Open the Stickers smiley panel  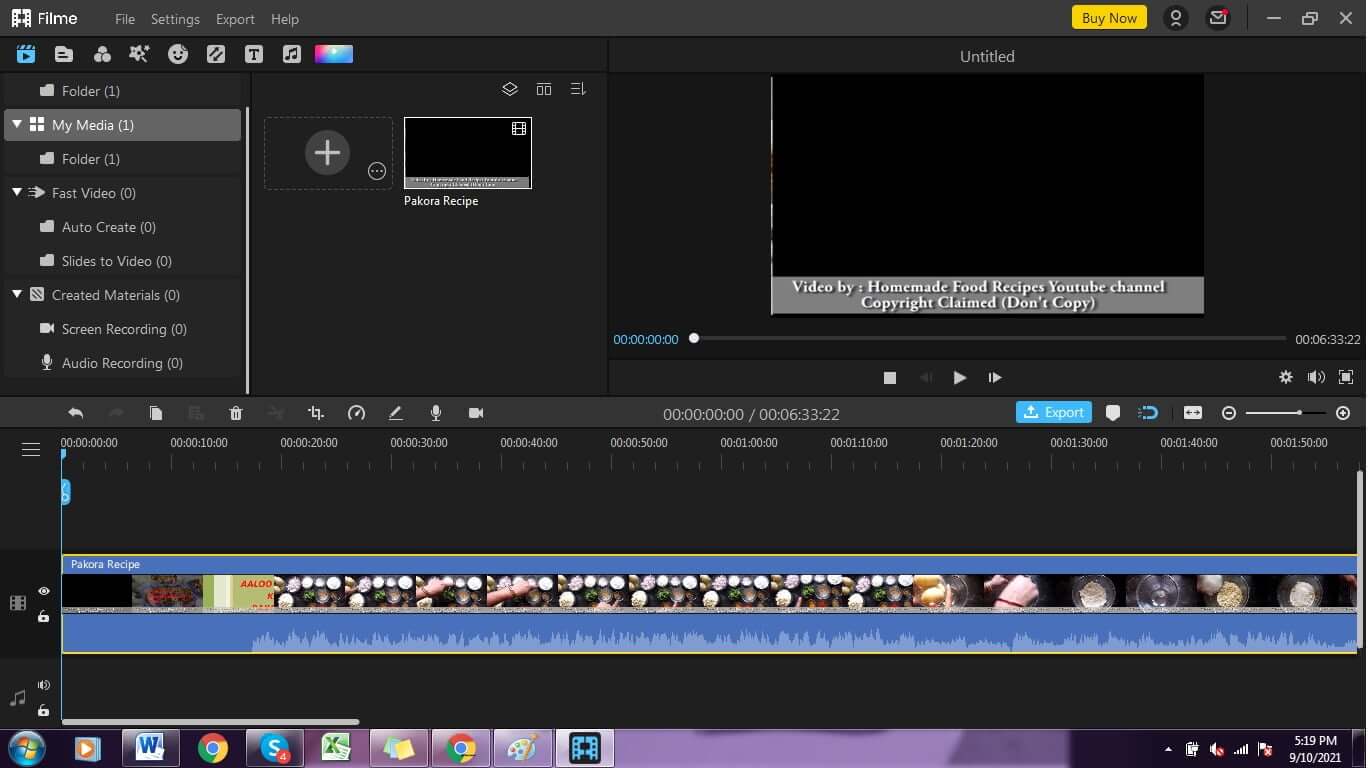tap(178, 54)
